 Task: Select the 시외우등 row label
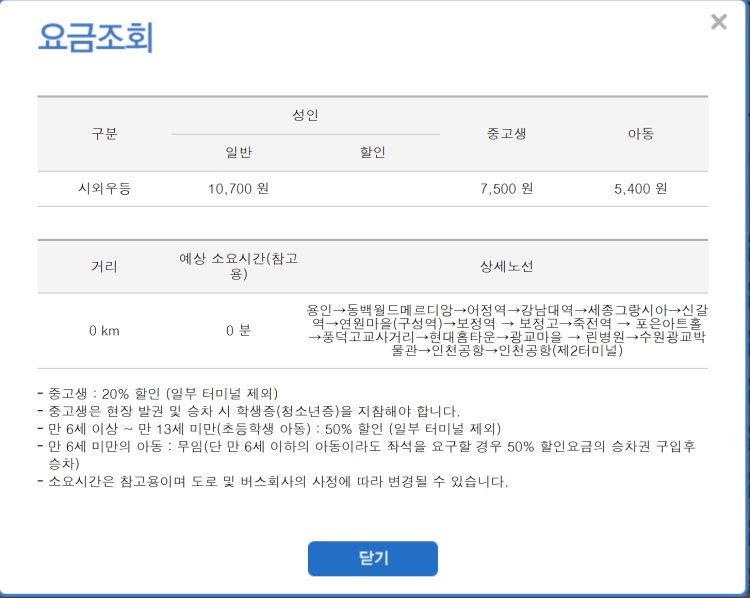[104, 188]
